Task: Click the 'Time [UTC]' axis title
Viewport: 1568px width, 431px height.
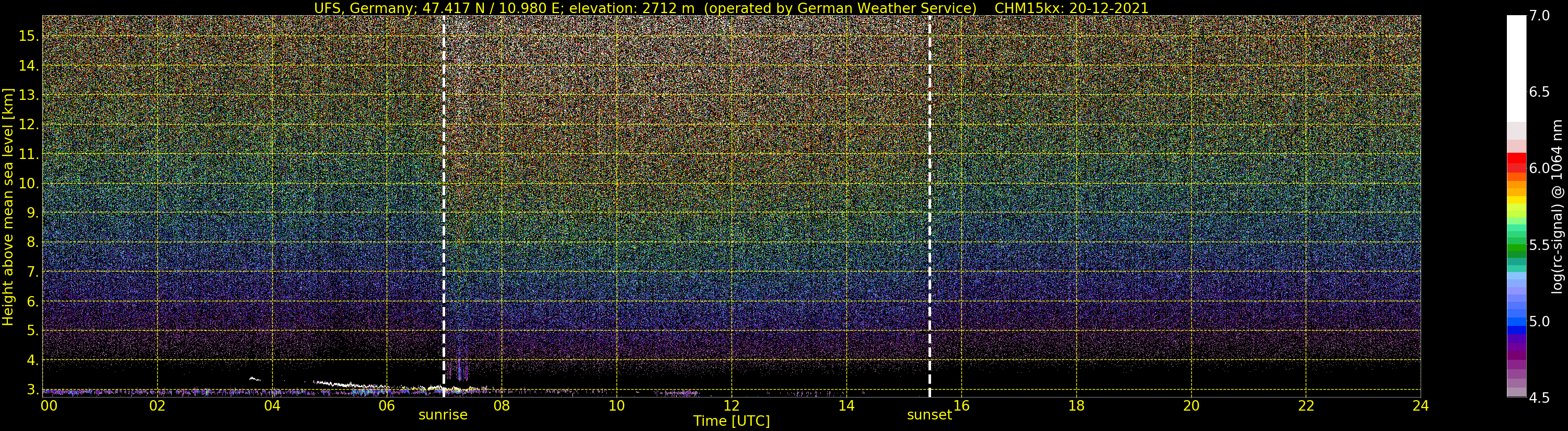Action: [x=731, y=421]
